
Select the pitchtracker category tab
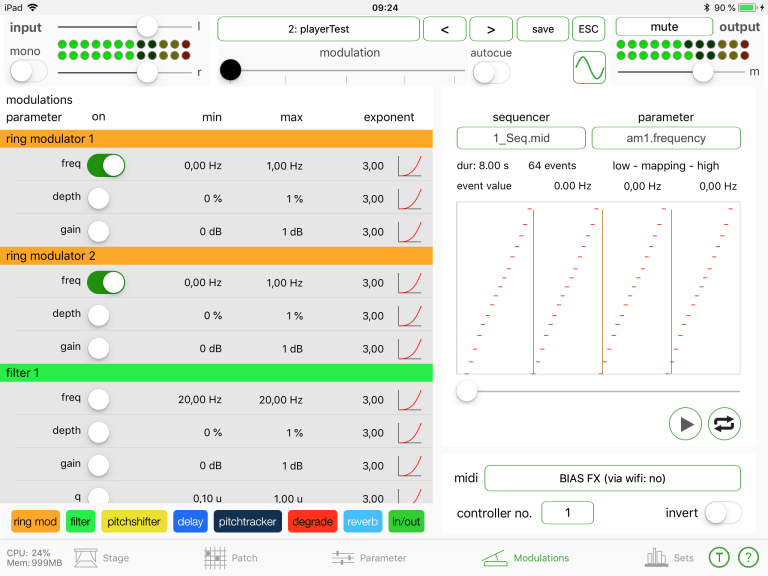click(247, 522)
